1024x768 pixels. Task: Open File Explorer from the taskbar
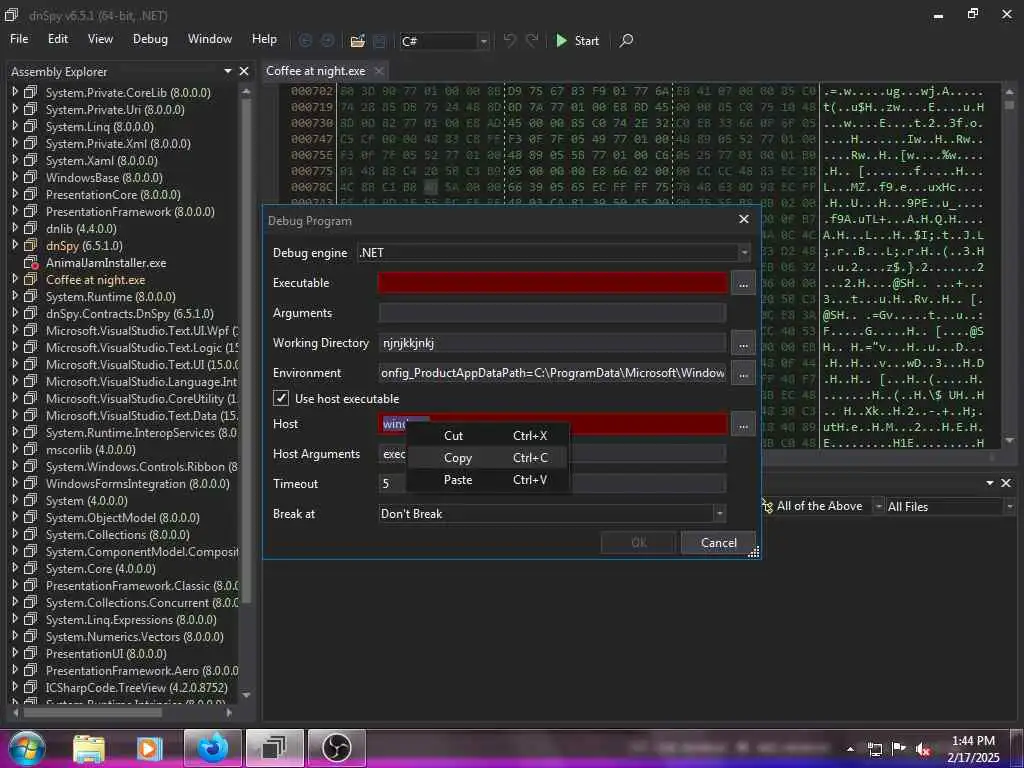pos(89,748)
